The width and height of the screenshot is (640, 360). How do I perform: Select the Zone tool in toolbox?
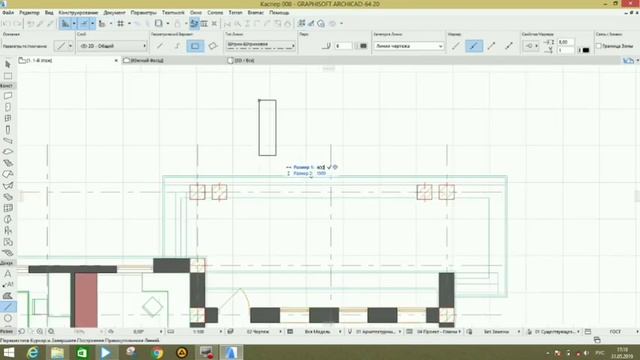[8, 242]
